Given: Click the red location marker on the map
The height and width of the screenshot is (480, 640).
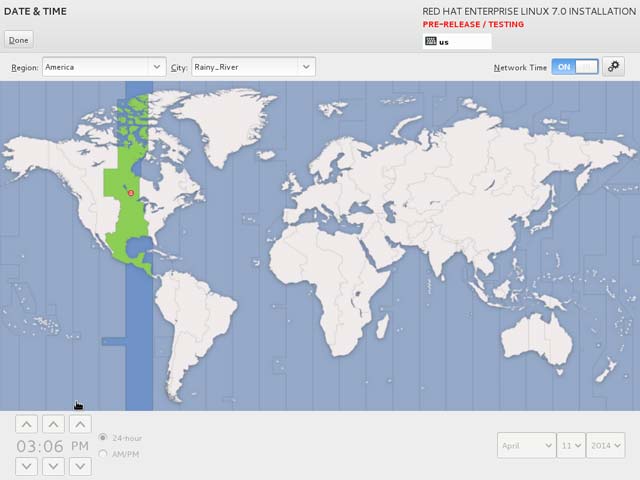Looking at the screenshot, I should pyautogui.click(x=131, y=193).
